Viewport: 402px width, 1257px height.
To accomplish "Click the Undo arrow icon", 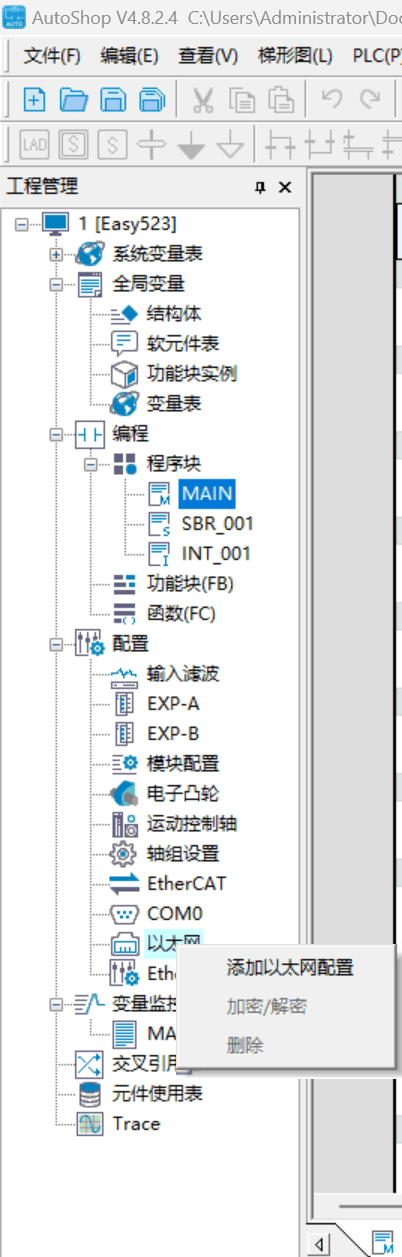I will pos(332,99).
